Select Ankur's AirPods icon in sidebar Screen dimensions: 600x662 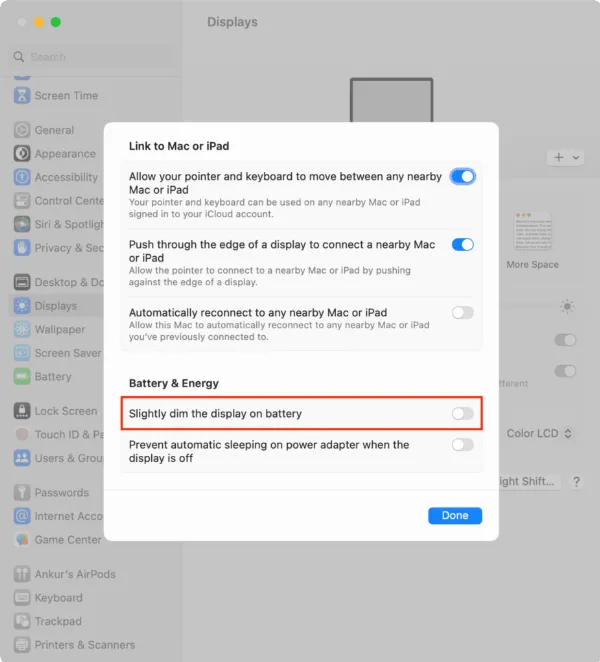tap(22, 574)
